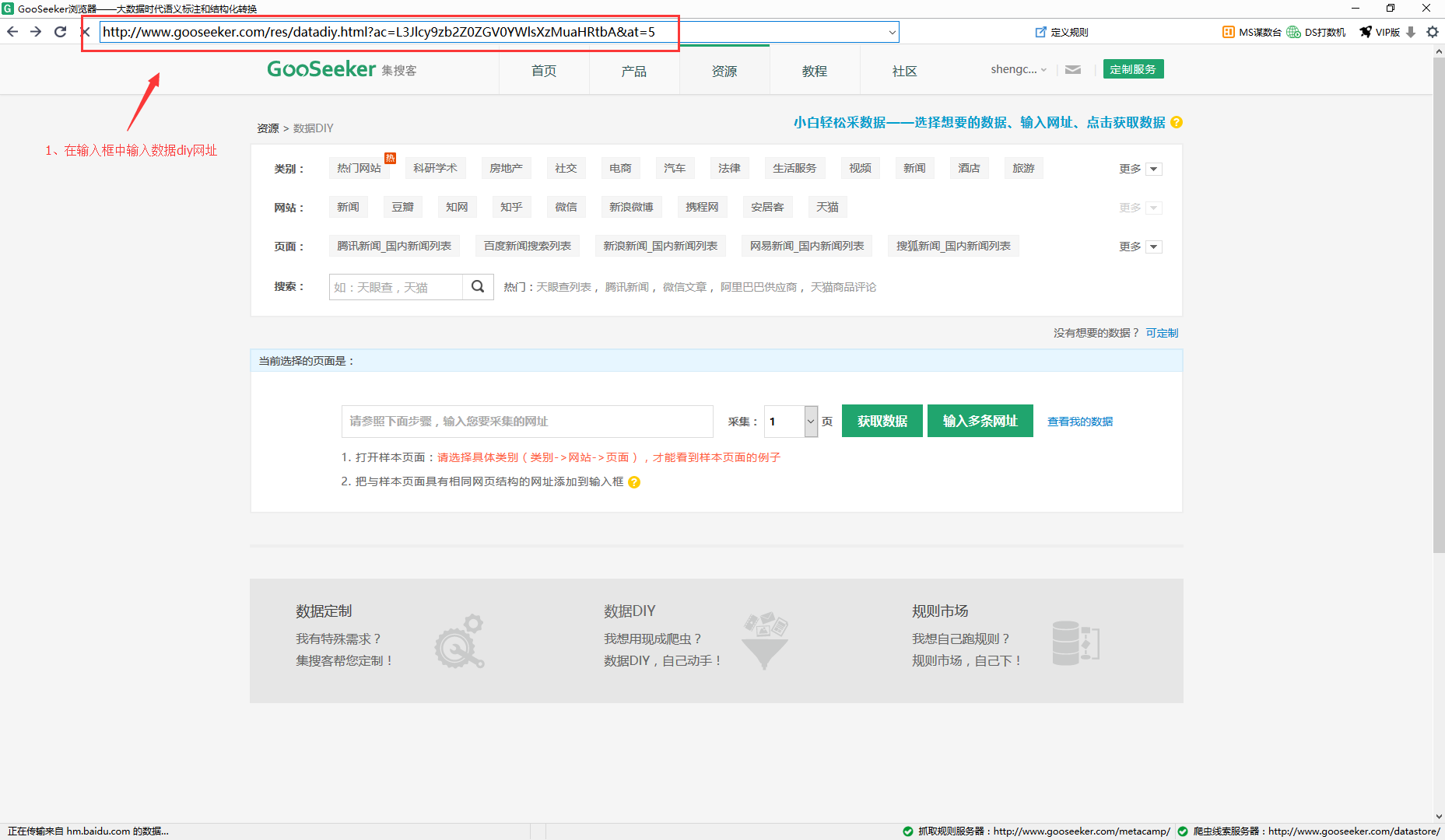1445x840 pixels.
Task: Select the 旅游 category
Action: coord(1023,168)
